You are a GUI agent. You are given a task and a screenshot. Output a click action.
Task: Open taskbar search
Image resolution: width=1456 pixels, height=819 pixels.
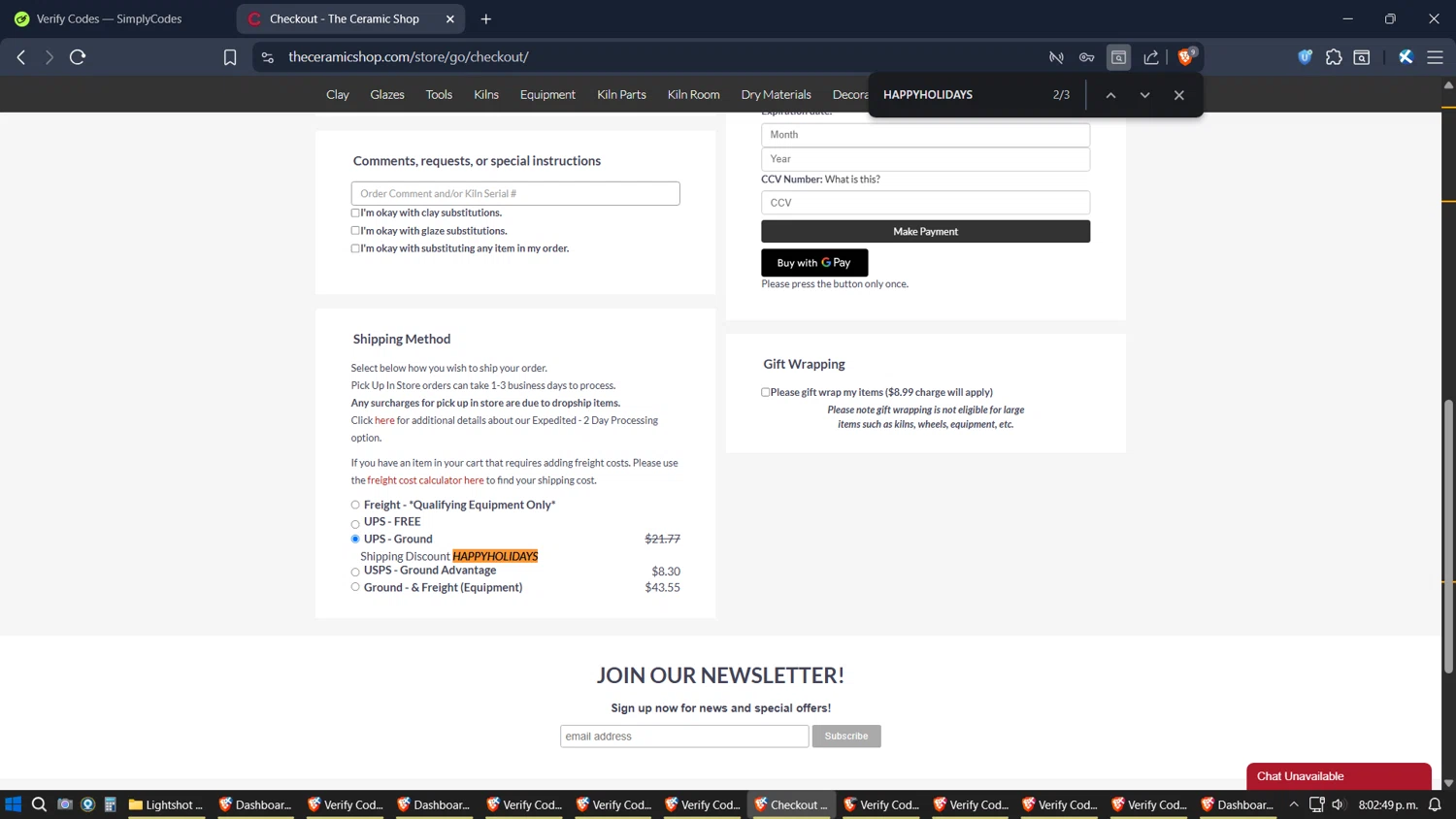point(39,804)
